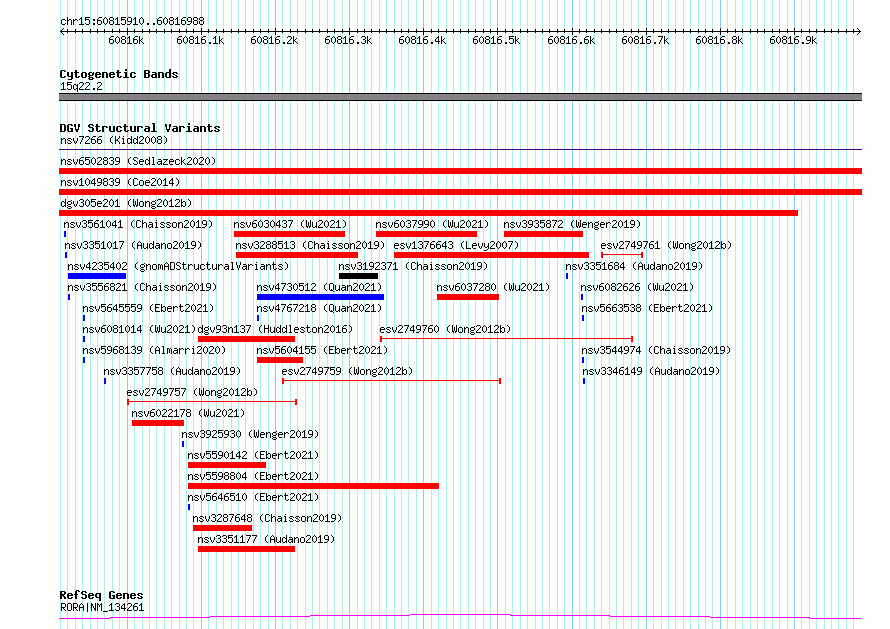The image size is (890, 629).
Task: Select red bar under esv1376643 (Levy2007)
Action: pos(491,255)
